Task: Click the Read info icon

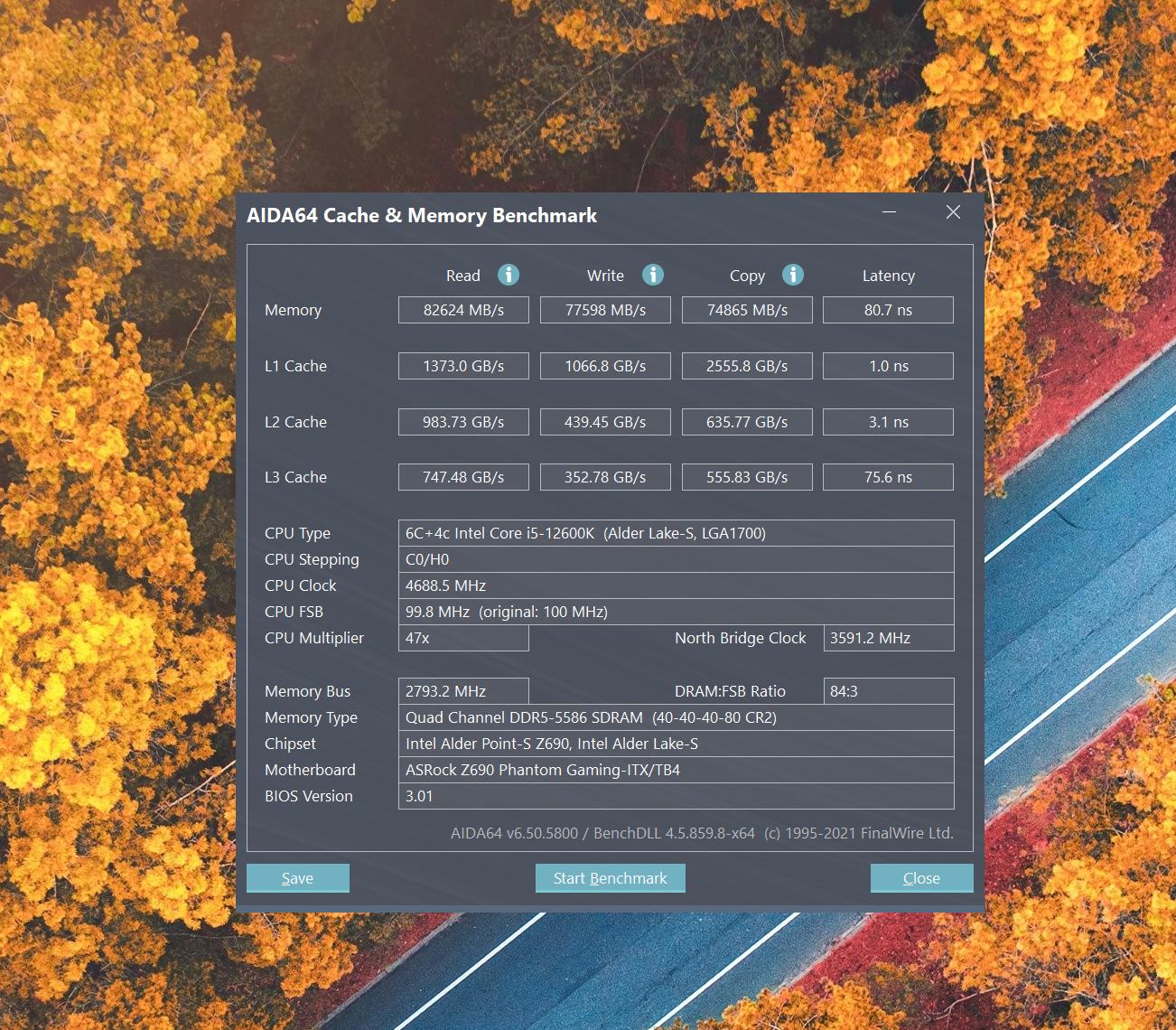Action: [x=509, y=275]
